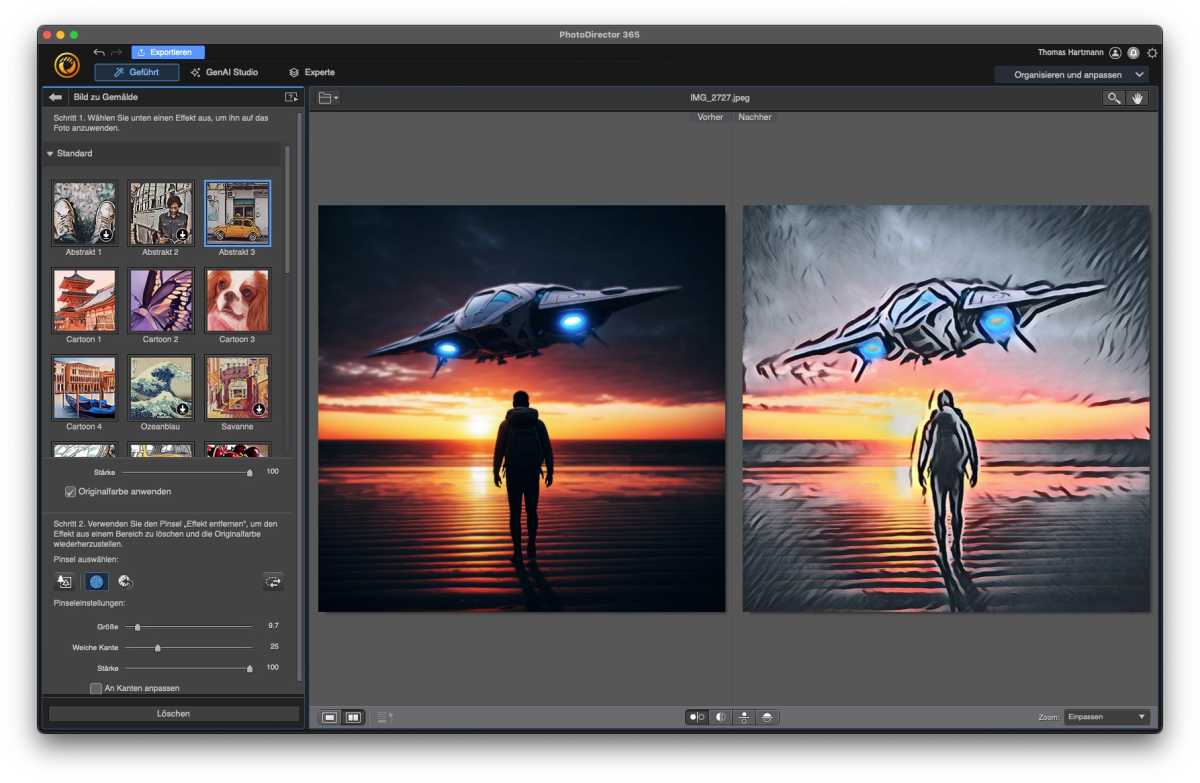
Task: Apply the Cartoon 3 dog effect
Action: [237, 300]
